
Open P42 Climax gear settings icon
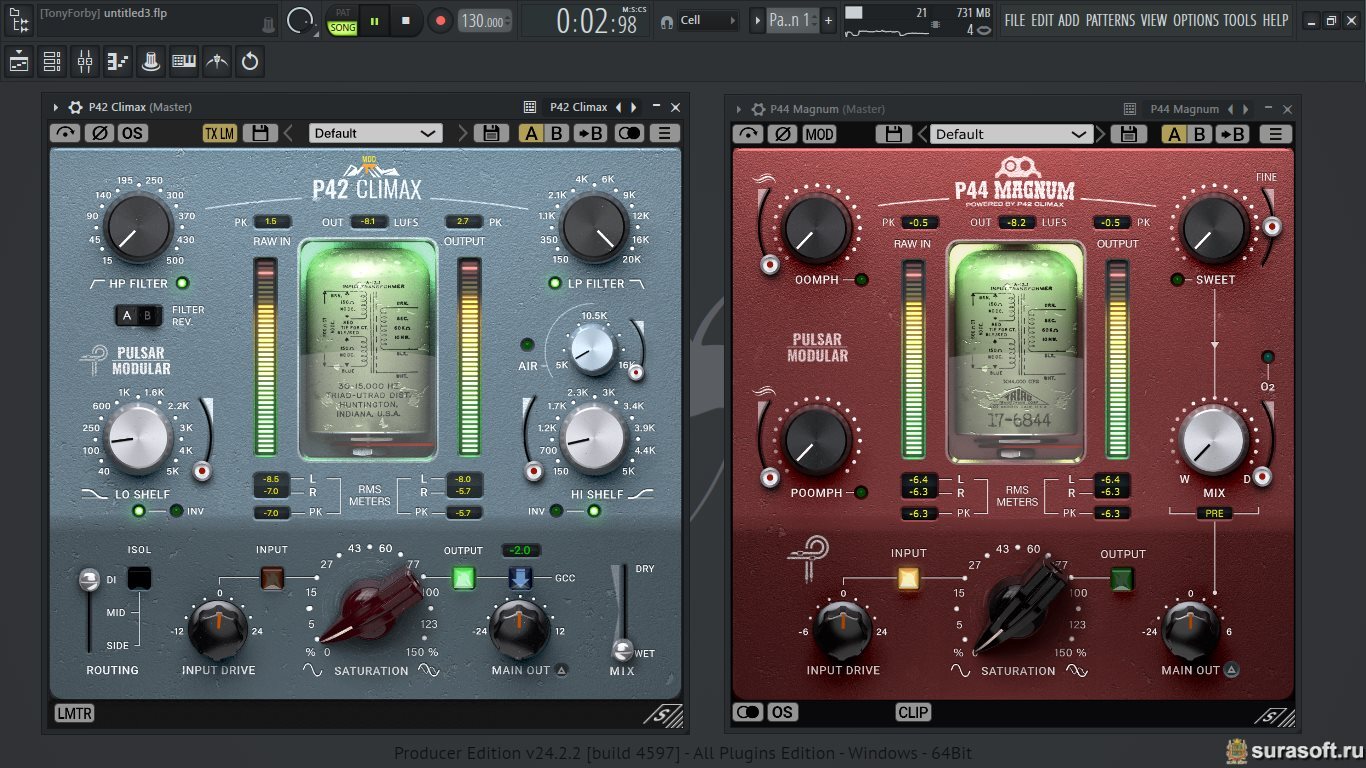coord(75,107)
